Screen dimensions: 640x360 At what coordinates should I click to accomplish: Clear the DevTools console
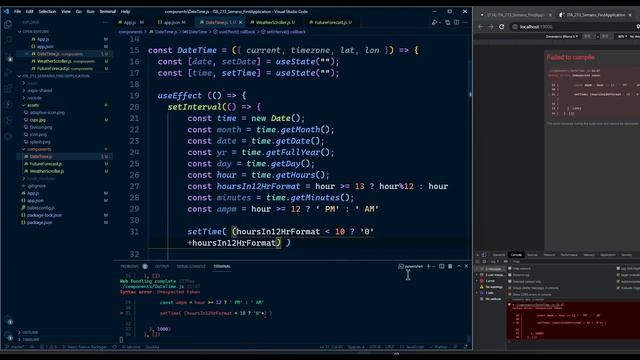point(484,261)
